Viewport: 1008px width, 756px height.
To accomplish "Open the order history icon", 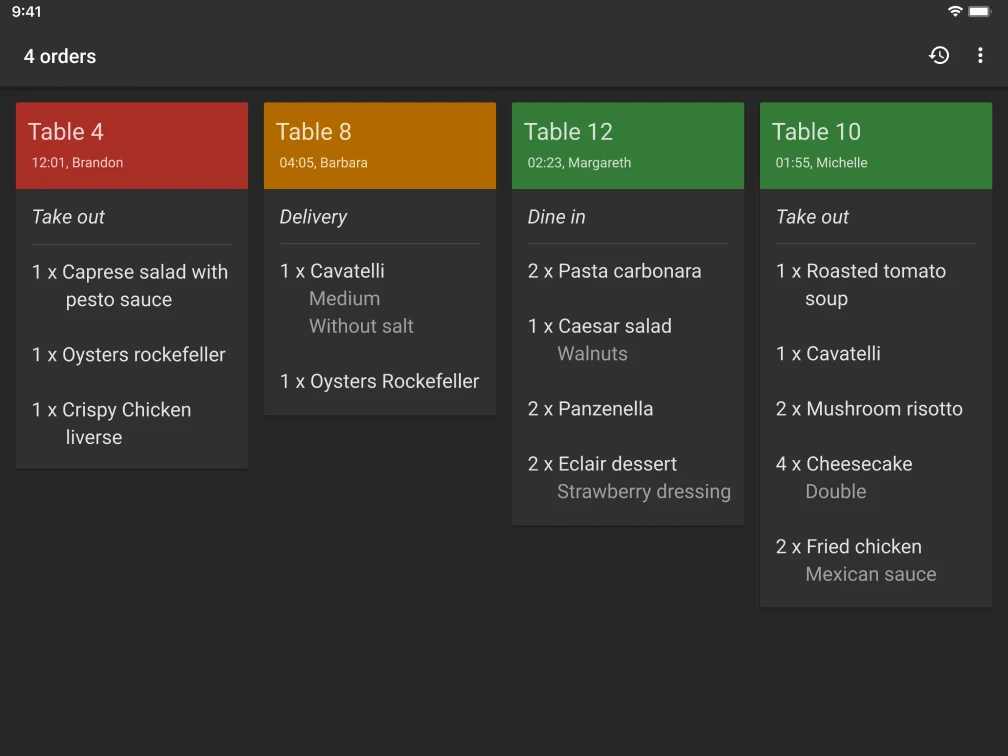I will [x=939, y=56].
